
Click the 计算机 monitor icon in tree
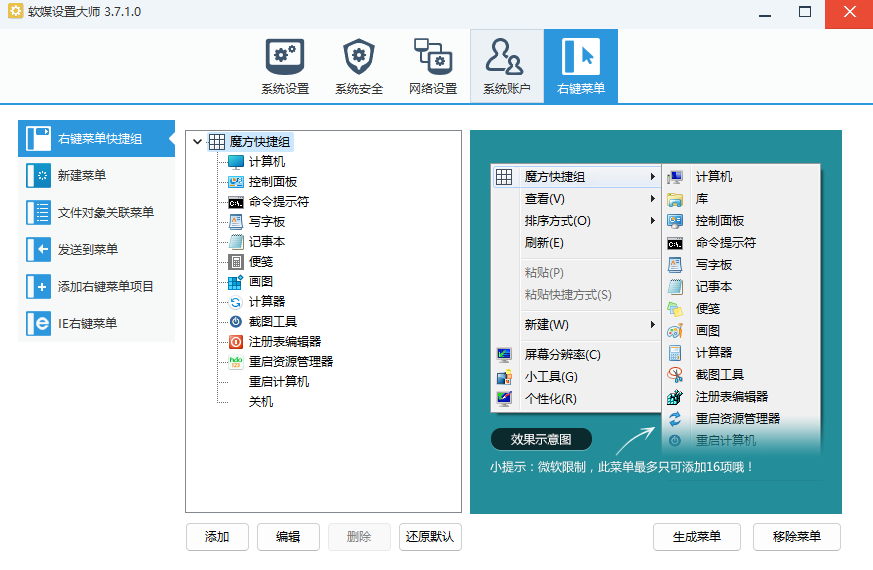click(x=236, y=162)
